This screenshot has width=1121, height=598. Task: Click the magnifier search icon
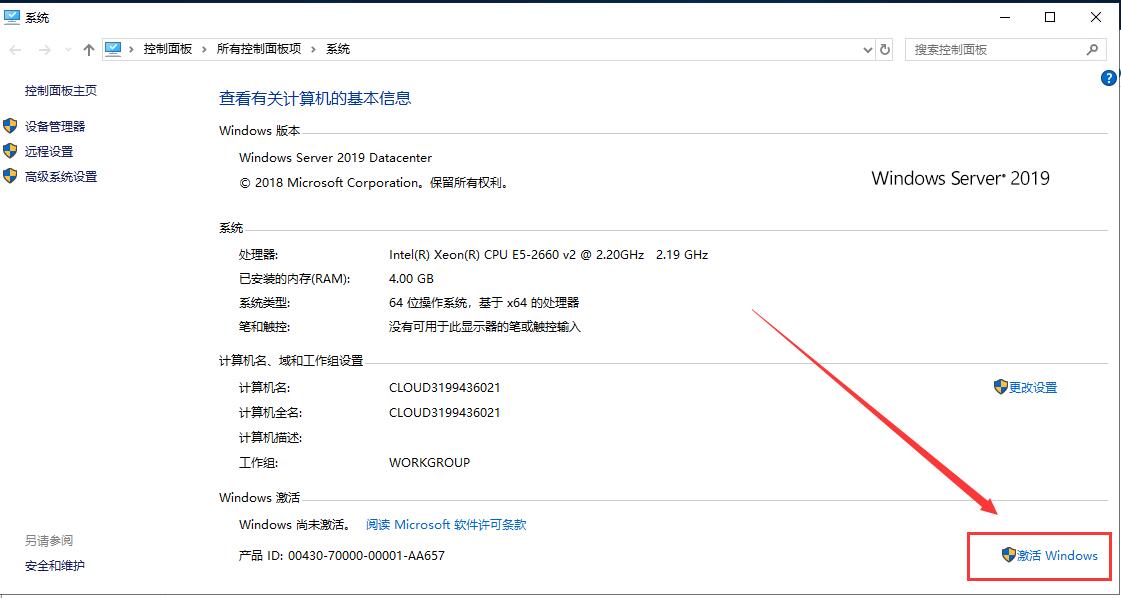click(1092, 50)
